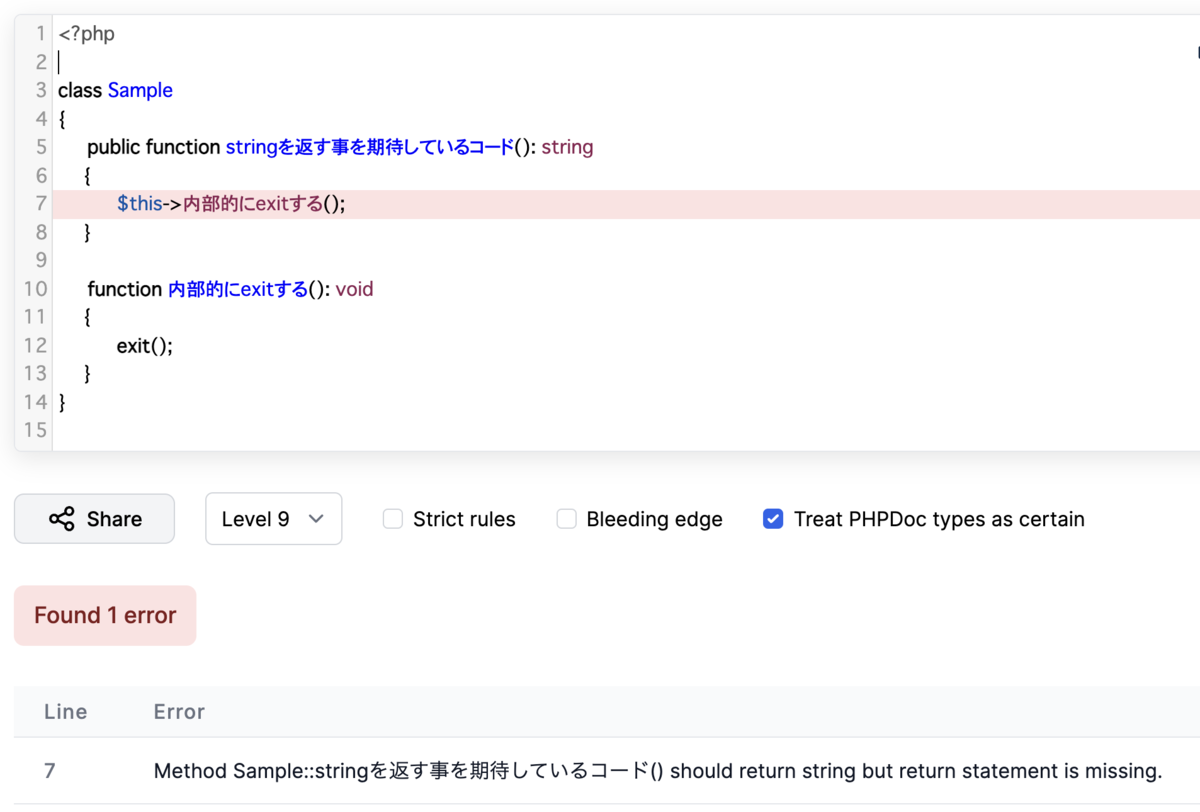This screenshot has width=1200, height=812.
Task: Click the <?php opening tag
Action: coord(86,33)
